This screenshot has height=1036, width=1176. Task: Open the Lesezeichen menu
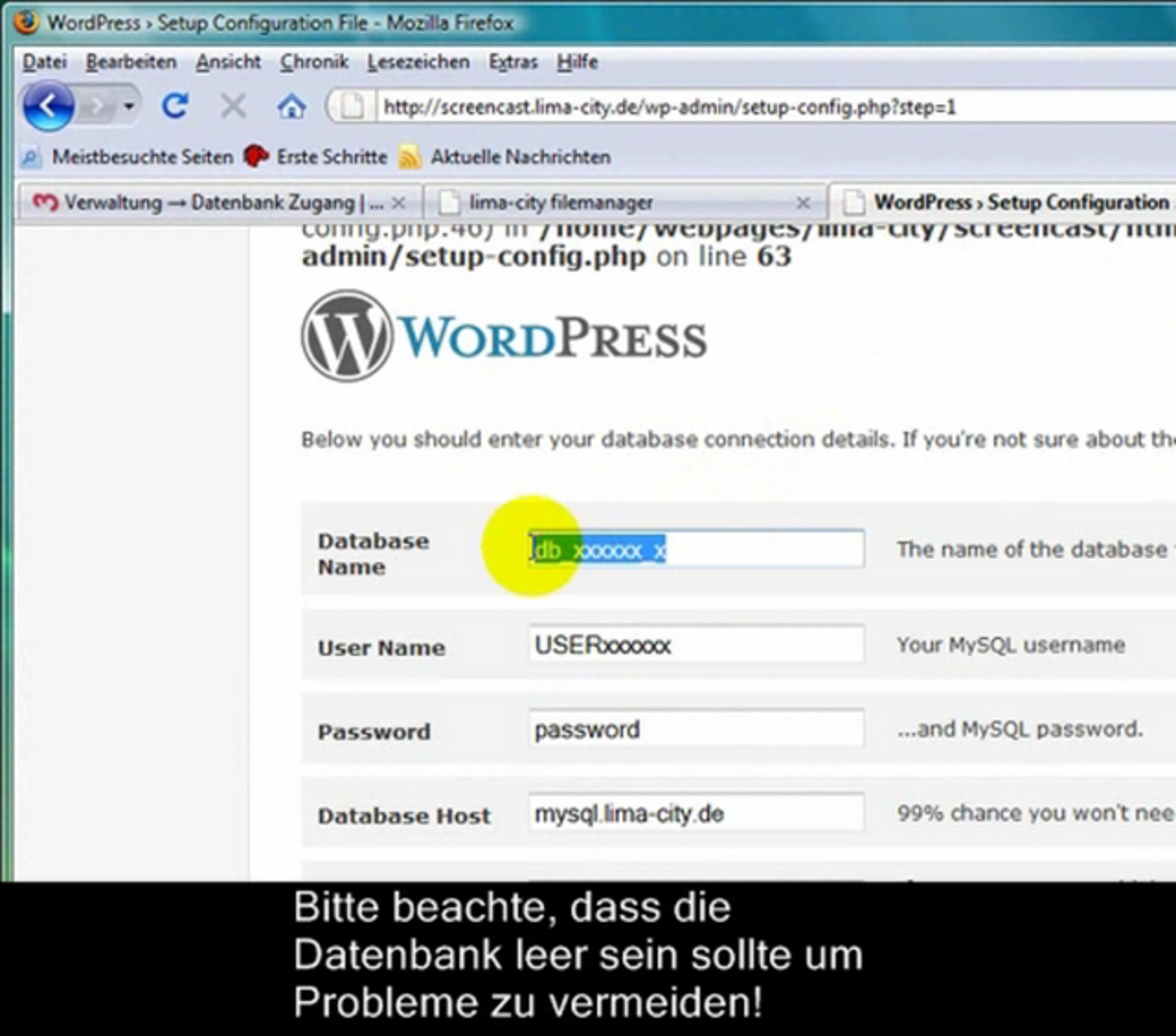(x=418, y=62)
